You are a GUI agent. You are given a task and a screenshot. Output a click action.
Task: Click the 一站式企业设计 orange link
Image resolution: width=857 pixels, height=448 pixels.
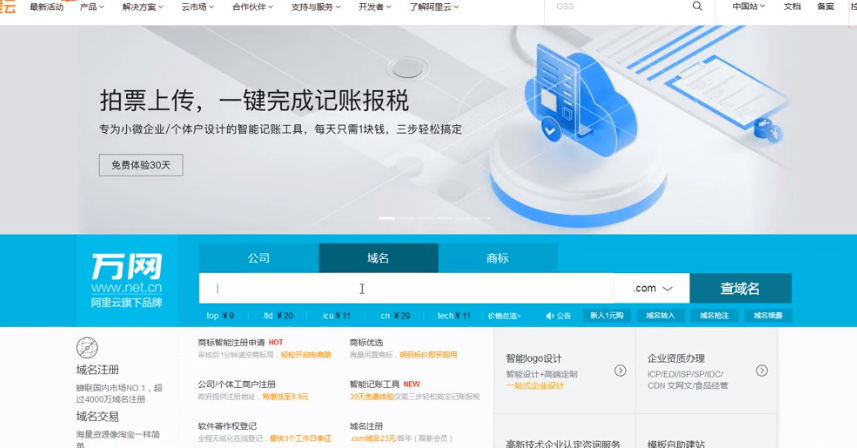[535, 386]
